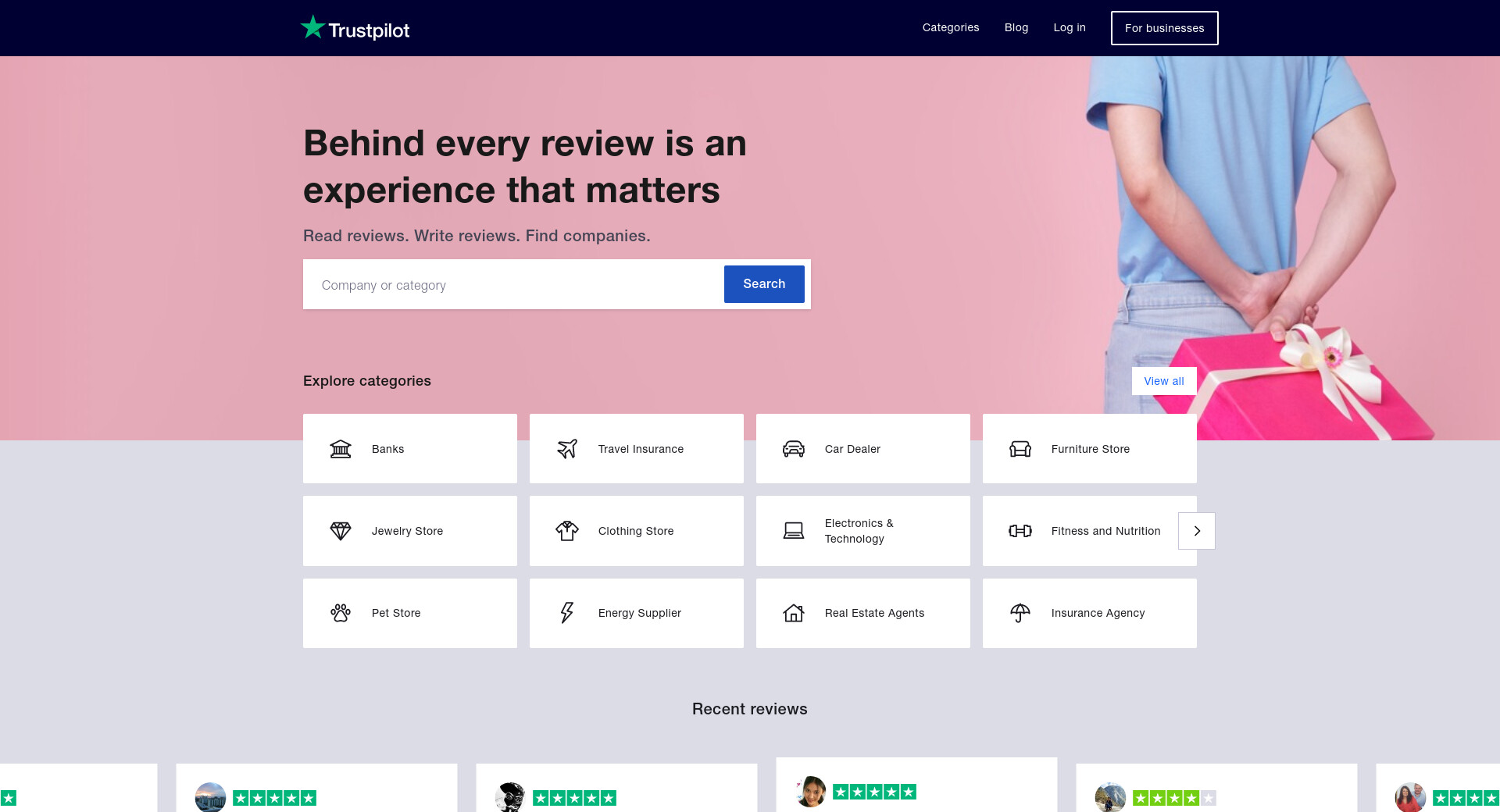
Task: Select the Insurance Agency umbrella icon
Action: [x=1020, y=613]
